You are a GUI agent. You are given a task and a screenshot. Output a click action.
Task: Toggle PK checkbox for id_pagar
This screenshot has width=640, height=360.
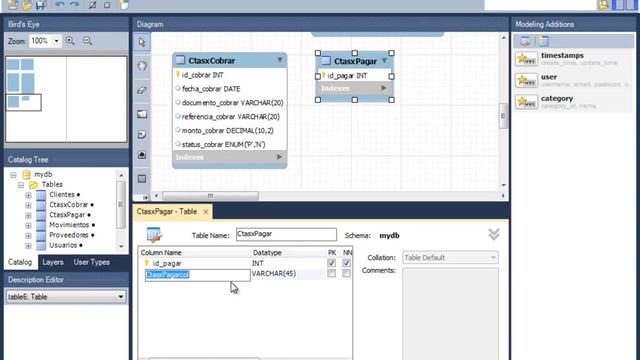(x=331, y=263)
